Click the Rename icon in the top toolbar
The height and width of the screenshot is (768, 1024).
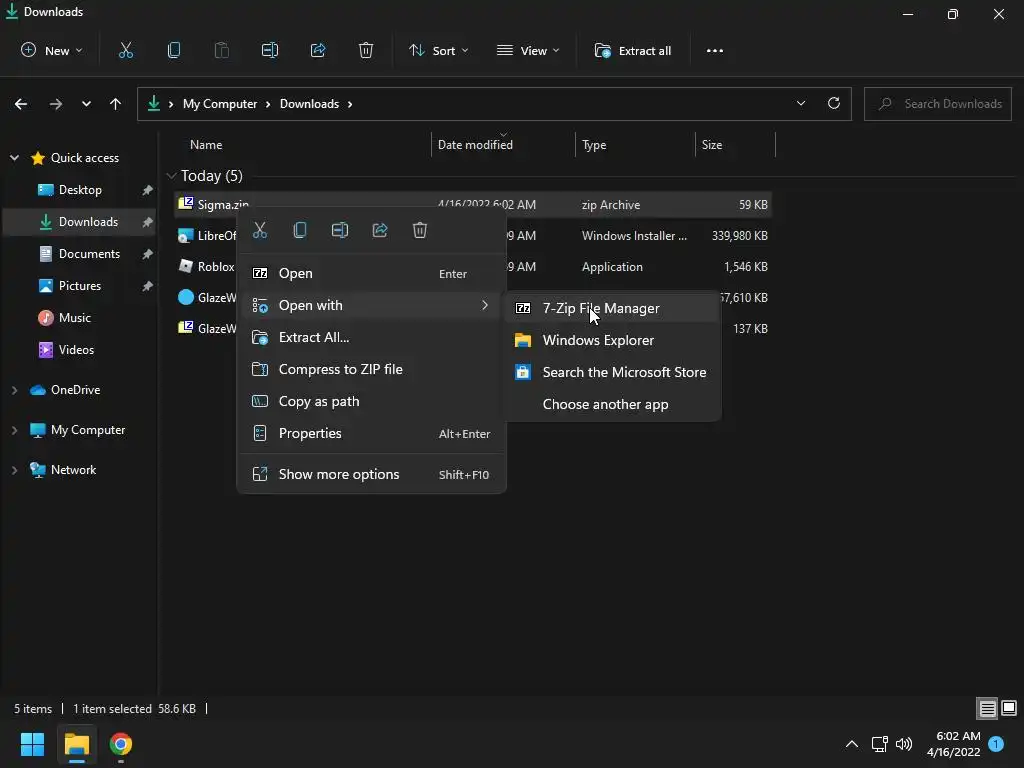coord(270,50)
